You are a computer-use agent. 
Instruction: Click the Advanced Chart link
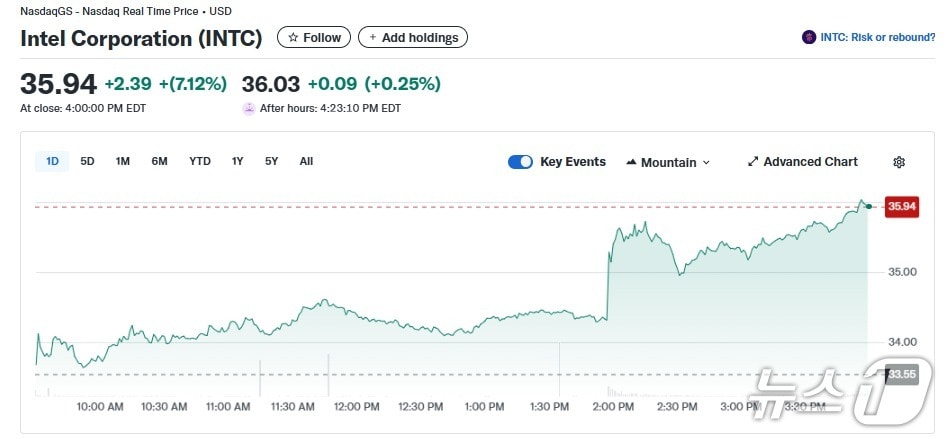pos(810,162)
